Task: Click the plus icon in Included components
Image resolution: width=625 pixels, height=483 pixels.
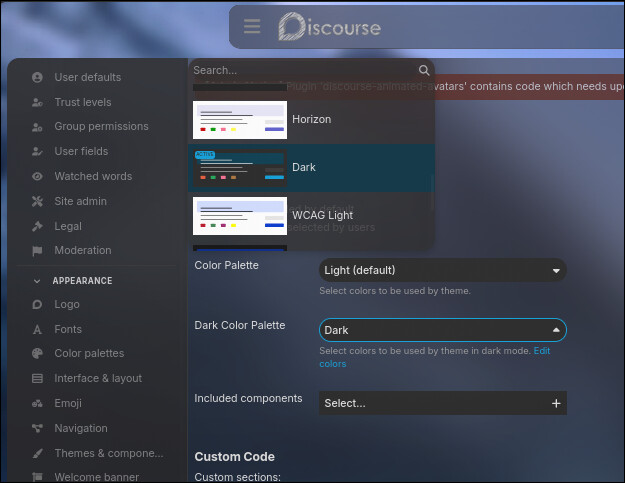Action: (556, 403)
